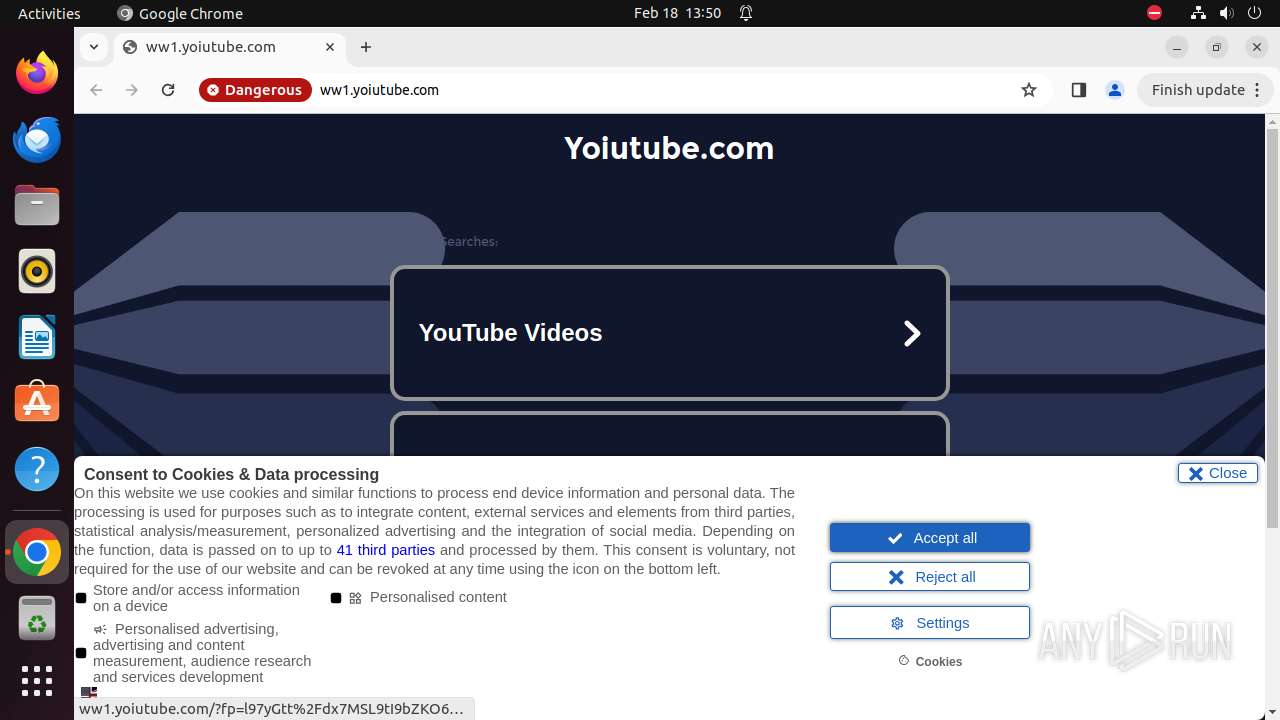The image size is (1280, 720).
Task: Click the page vertical scrollbar
Action: [1272, 330]
